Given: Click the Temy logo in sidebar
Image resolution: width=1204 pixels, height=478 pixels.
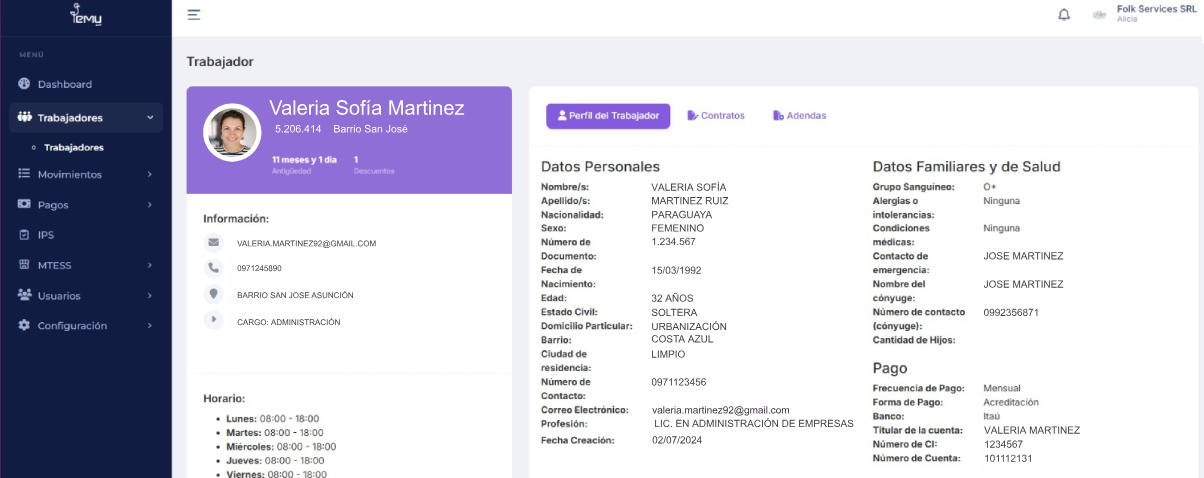Looking at the screenshot, I should (x=86, y=15).
